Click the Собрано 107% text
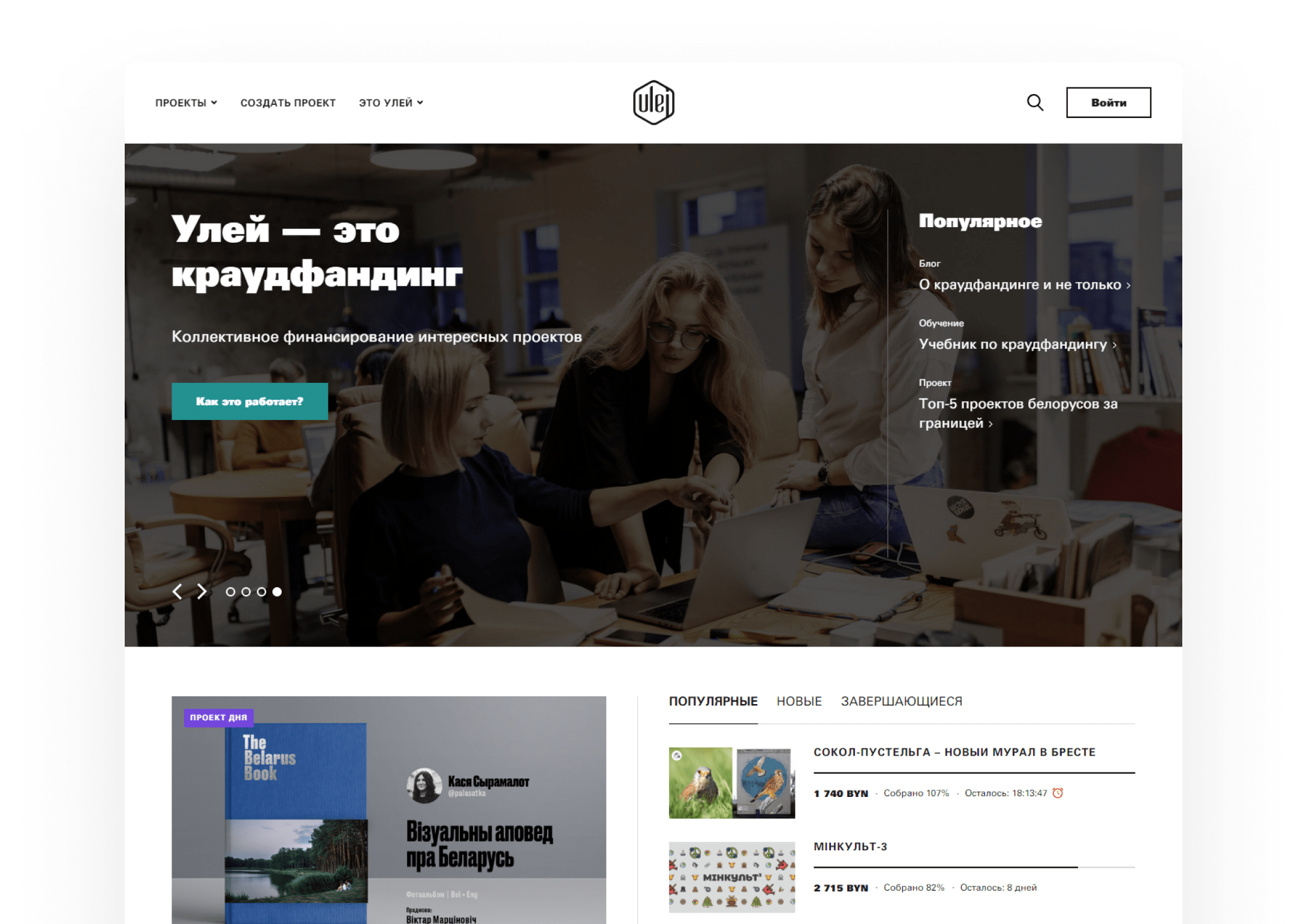This screenshot has width=1307, height=924. [x=916, y=793]
